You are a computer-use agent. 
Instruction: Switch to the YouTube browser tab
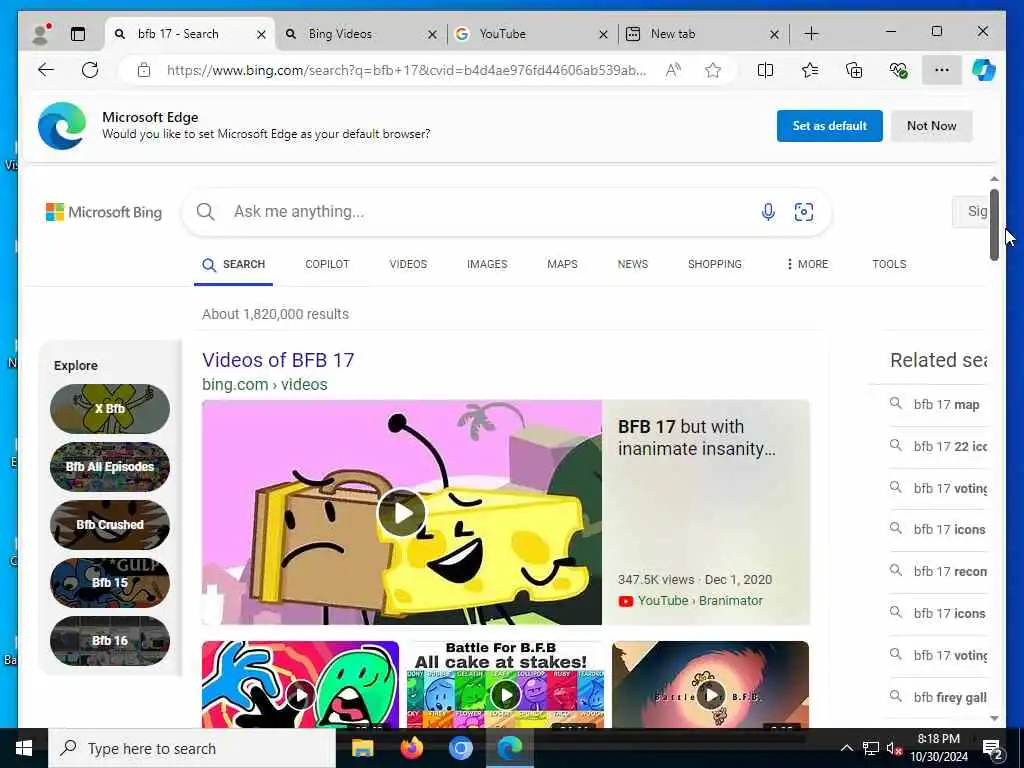pos(502,34)
